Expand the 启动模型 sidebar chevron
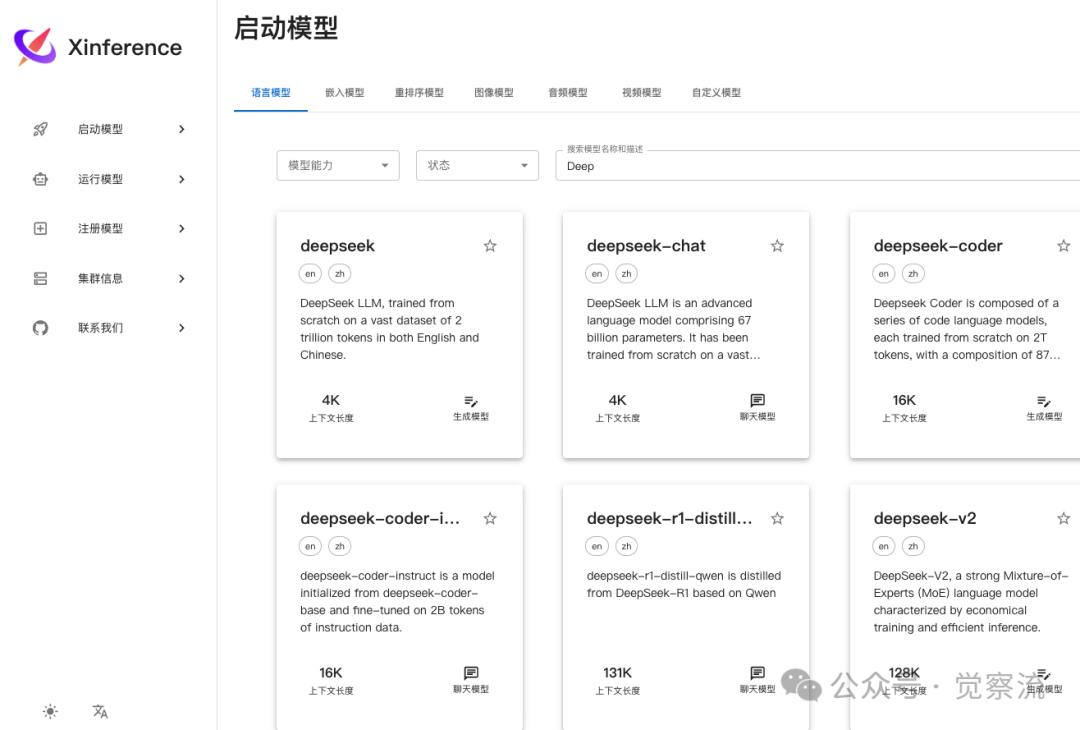This screenshot has height=730, width=1080. pyautogui.click(x=182, y=129)
